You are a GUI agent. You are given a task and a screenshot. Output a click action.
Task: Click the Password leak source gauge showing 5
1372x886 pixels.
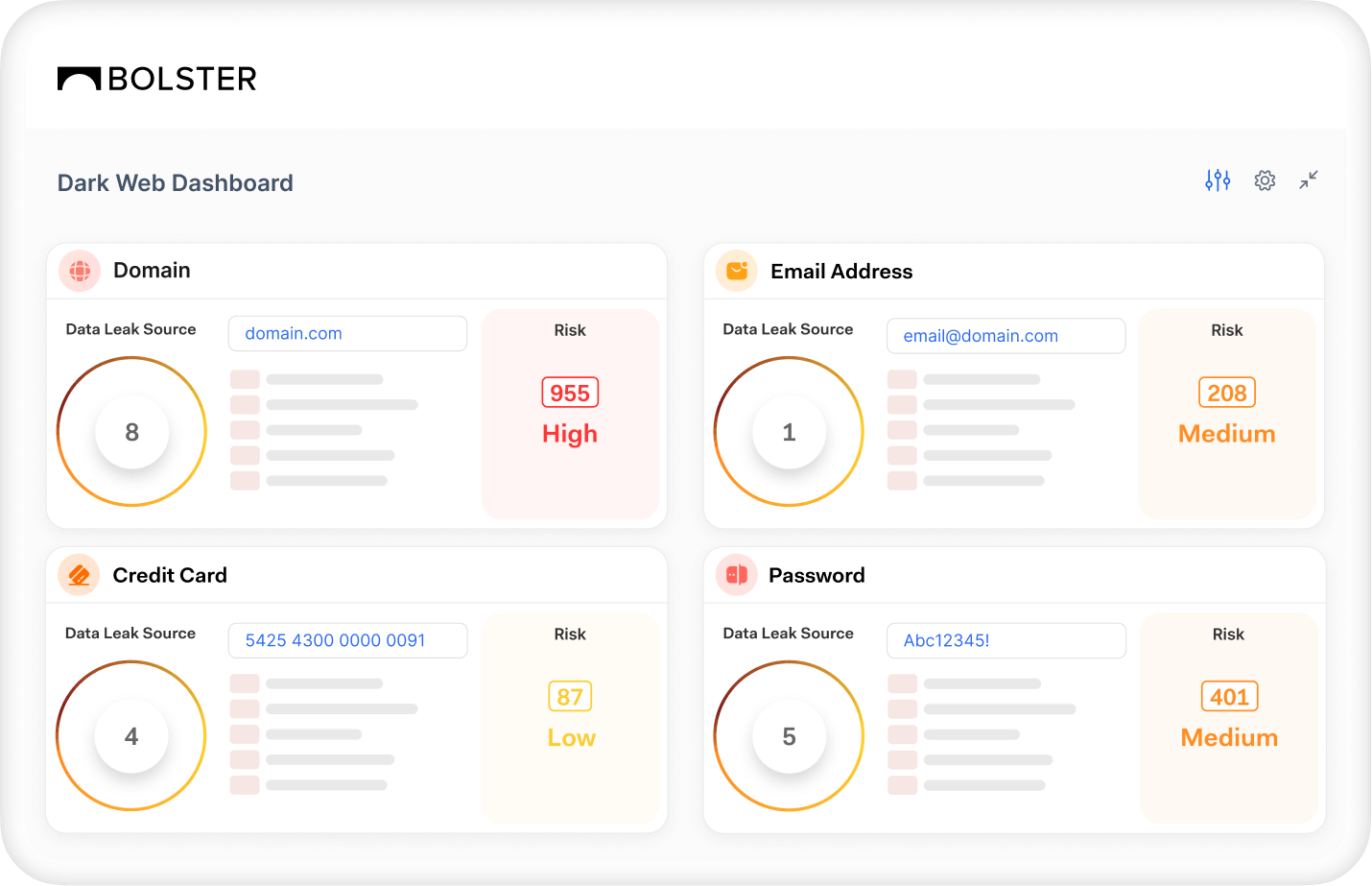789,736
